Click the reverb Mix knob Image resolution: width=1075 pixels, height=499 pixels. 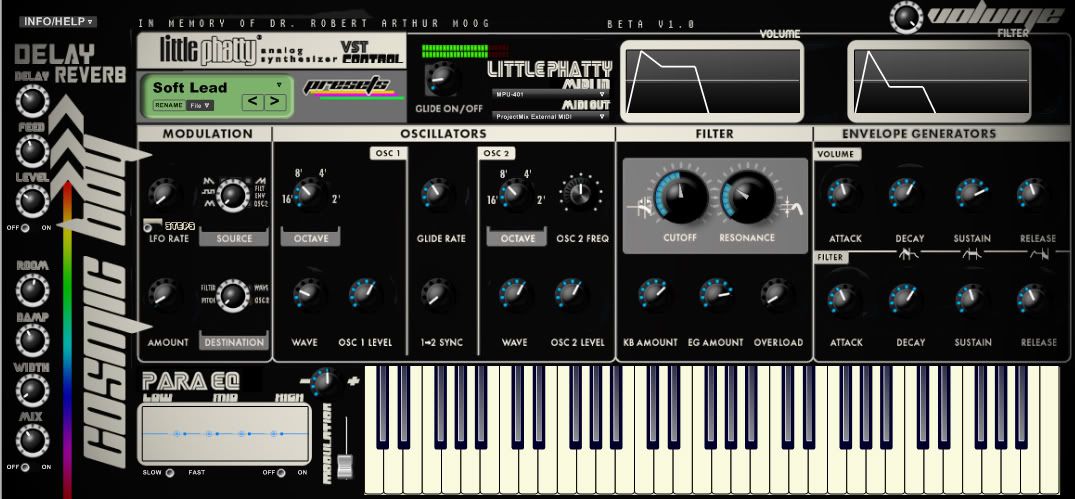pos(32,441)
